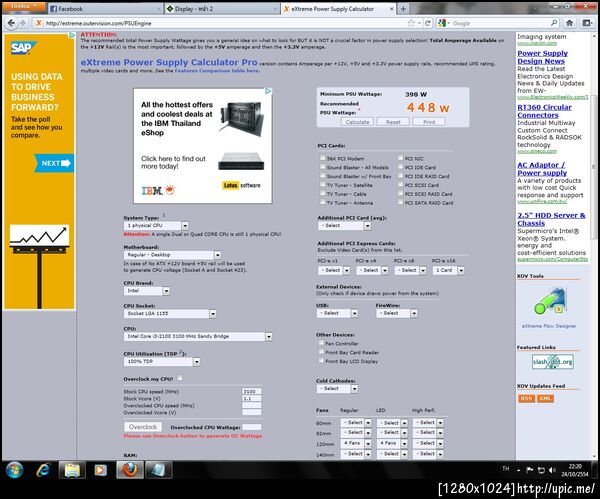Screen dimensions: 600x499
Task: Check the PCI NIC checkbox
Action: click(x=400, y=158)
